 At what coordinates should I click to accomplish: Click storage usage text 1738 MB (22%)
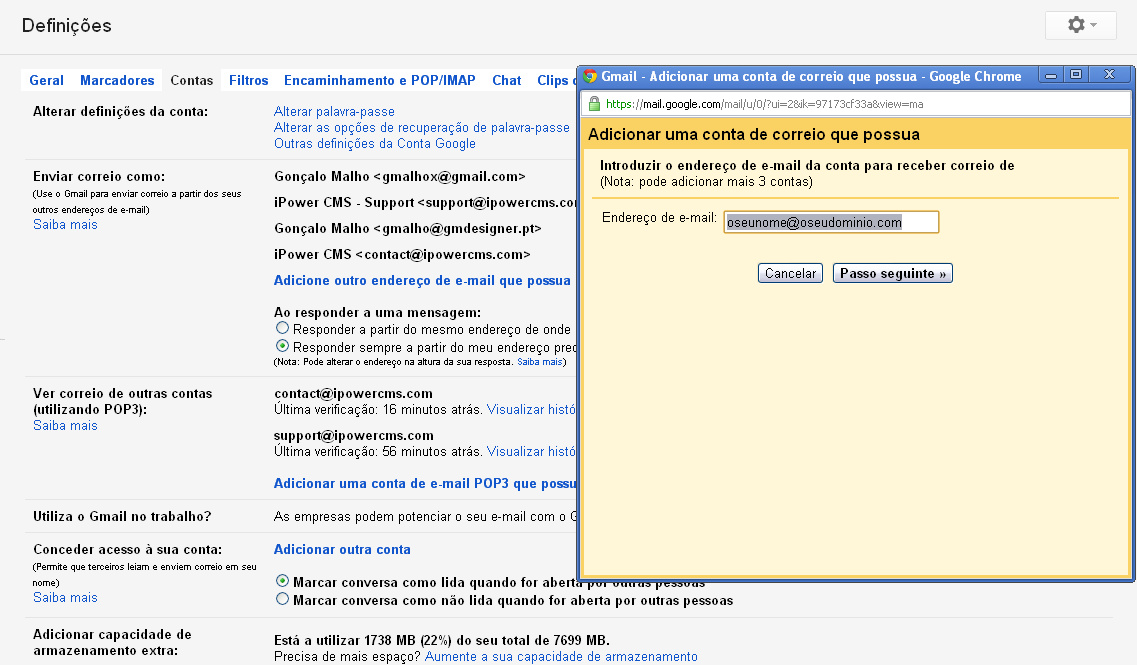click(442, 640)
